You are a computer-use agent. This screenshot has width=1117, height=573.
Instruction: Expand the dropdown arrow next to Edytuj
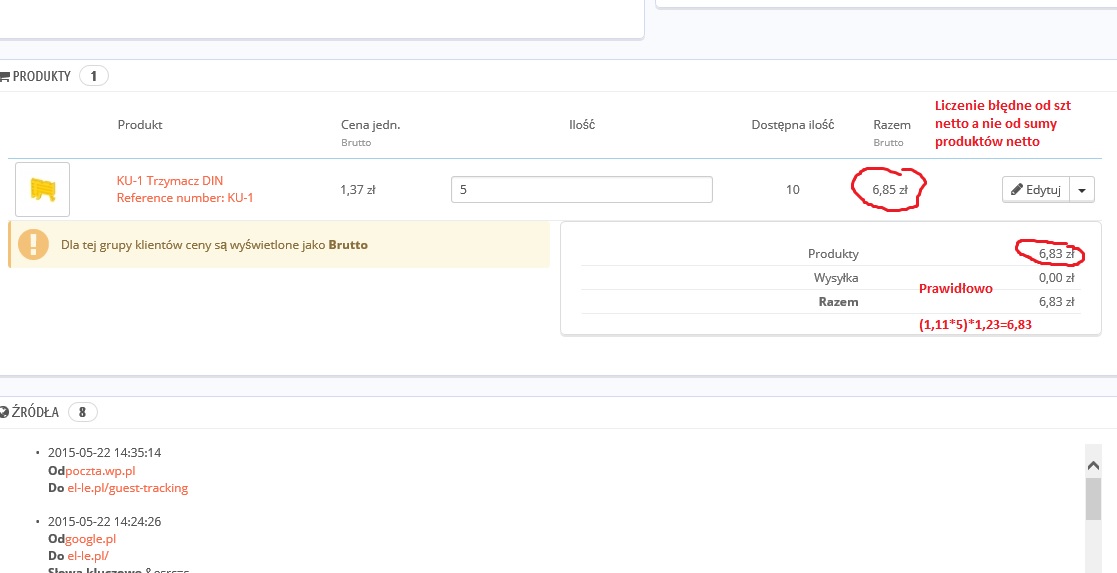(1082, 189)
